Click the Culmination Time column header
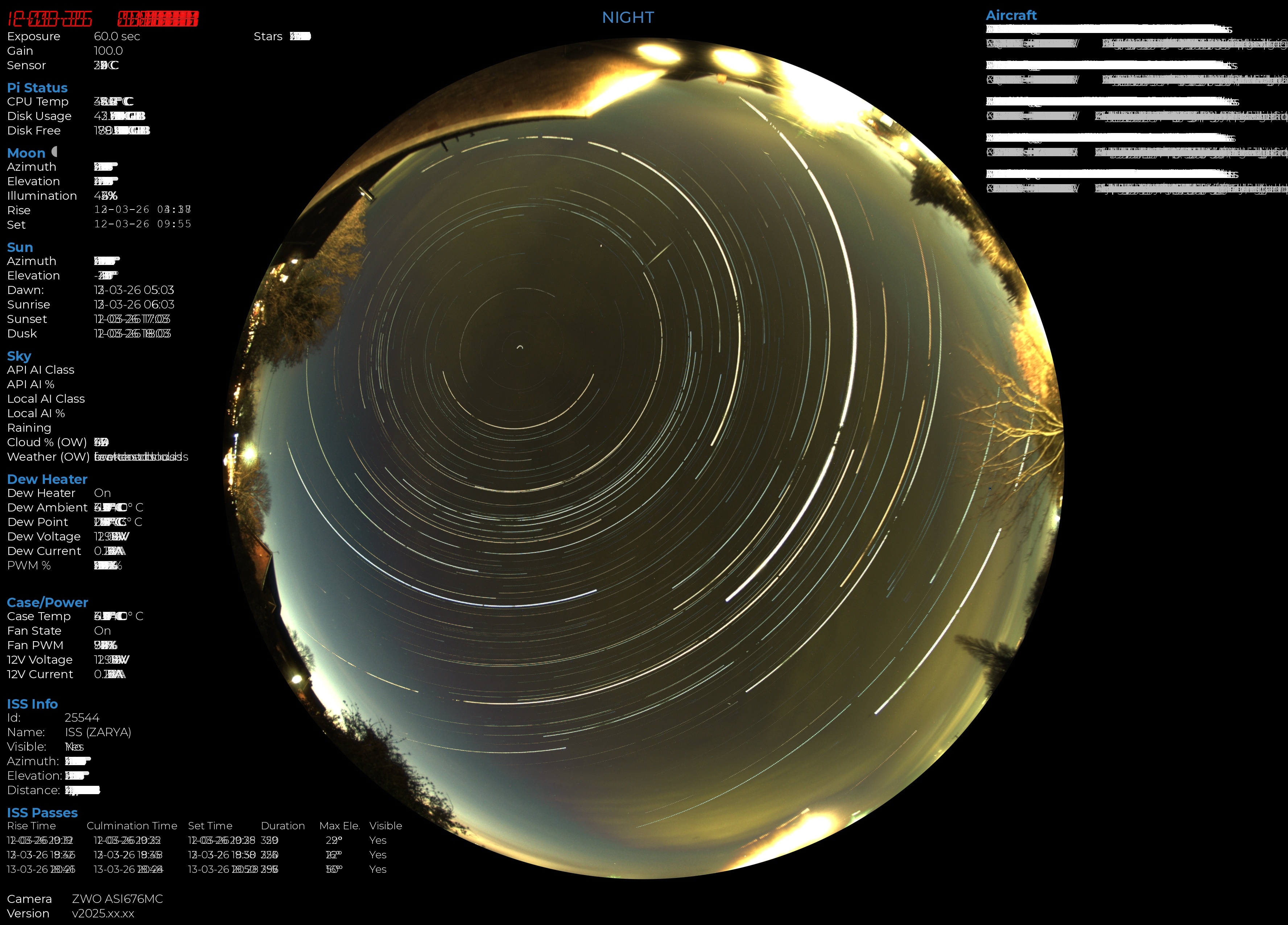This screenshot has width=1288, height=925. [x=132, y=826]
